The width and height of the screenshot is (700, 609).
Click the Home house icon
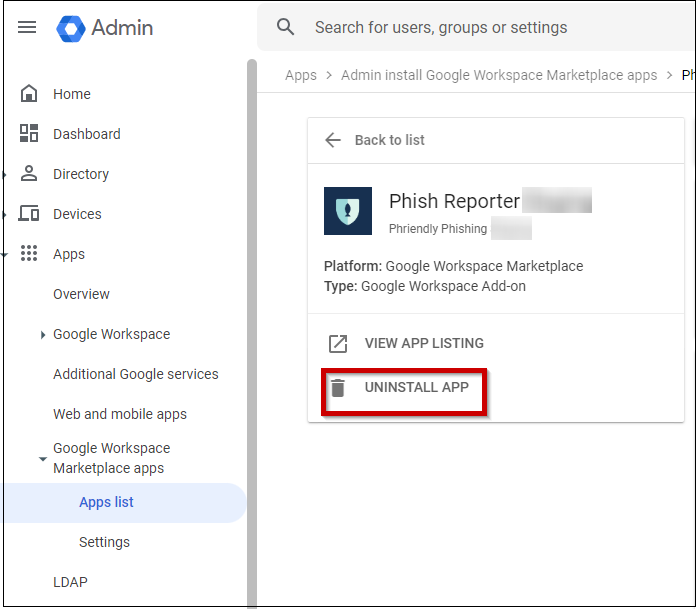tap(29, 93)
